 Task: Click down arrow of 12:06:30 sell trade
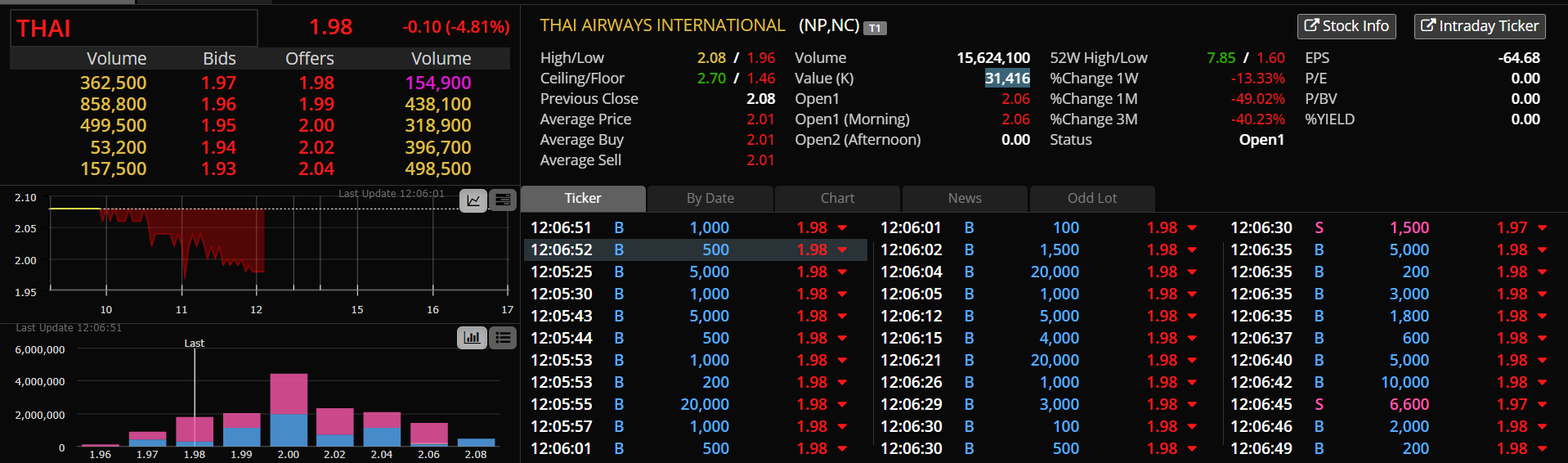pyautogui.click(x=1542, y=228)
